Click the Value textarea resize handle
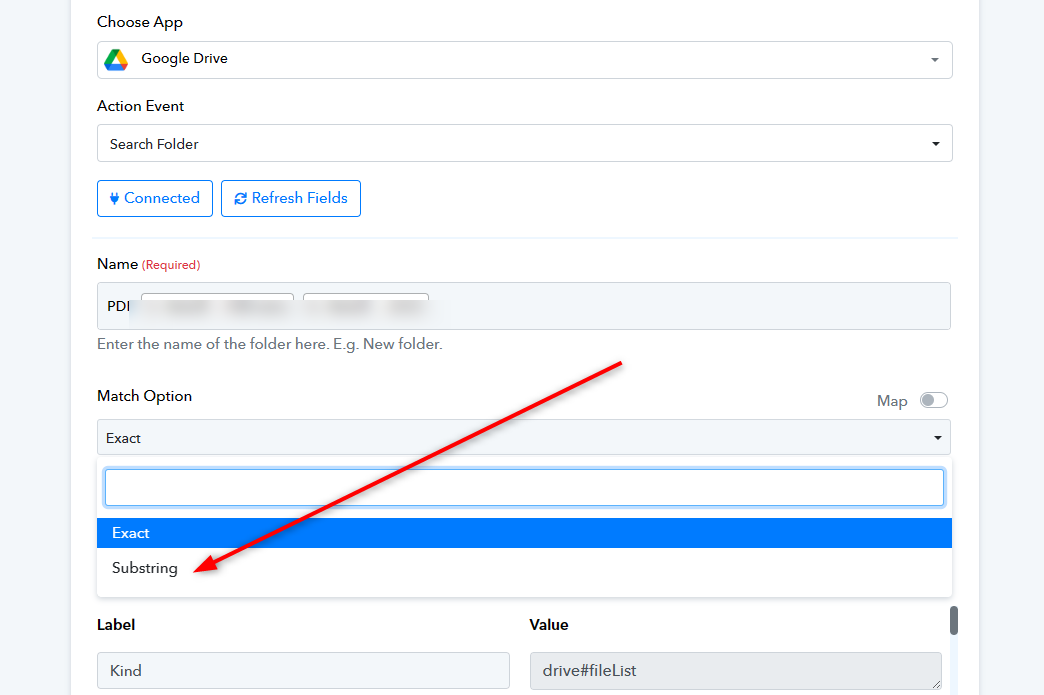The image size is (1044, 695). [936, 683]
